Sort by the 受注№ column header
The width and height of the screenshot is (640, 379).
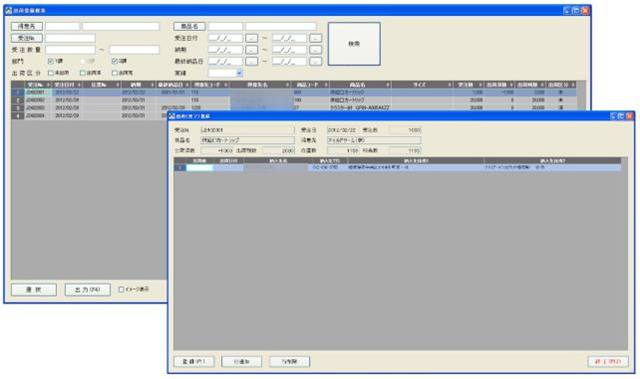[38, 85]
